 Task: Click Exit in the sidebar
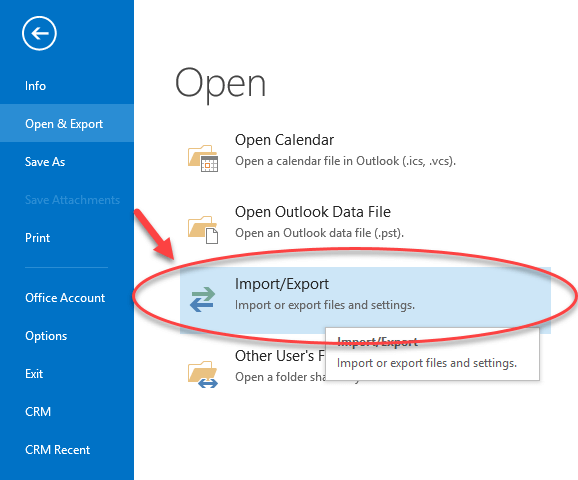pyautogui.click(x=34, y=374)
